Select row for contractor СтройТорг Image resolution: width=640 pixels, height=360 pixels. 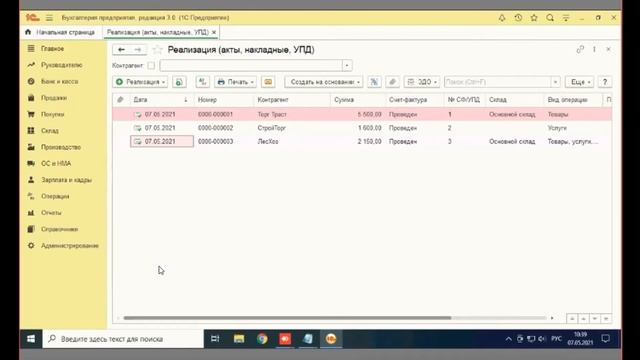(362, 128)
